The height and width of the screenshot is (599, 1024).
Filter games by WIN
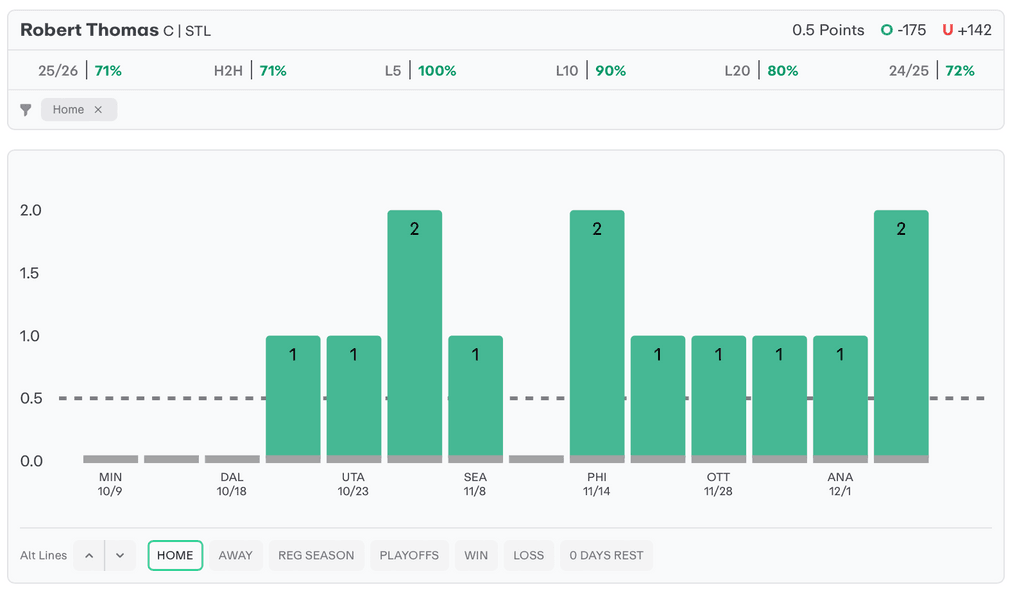click(476, 556)
